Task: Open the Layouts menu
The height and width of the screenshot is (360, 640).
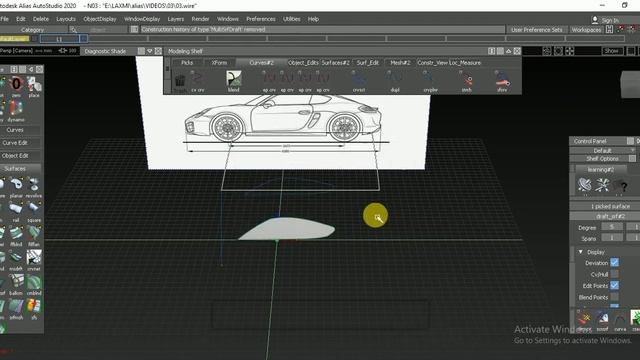Action: coord(66,19)
